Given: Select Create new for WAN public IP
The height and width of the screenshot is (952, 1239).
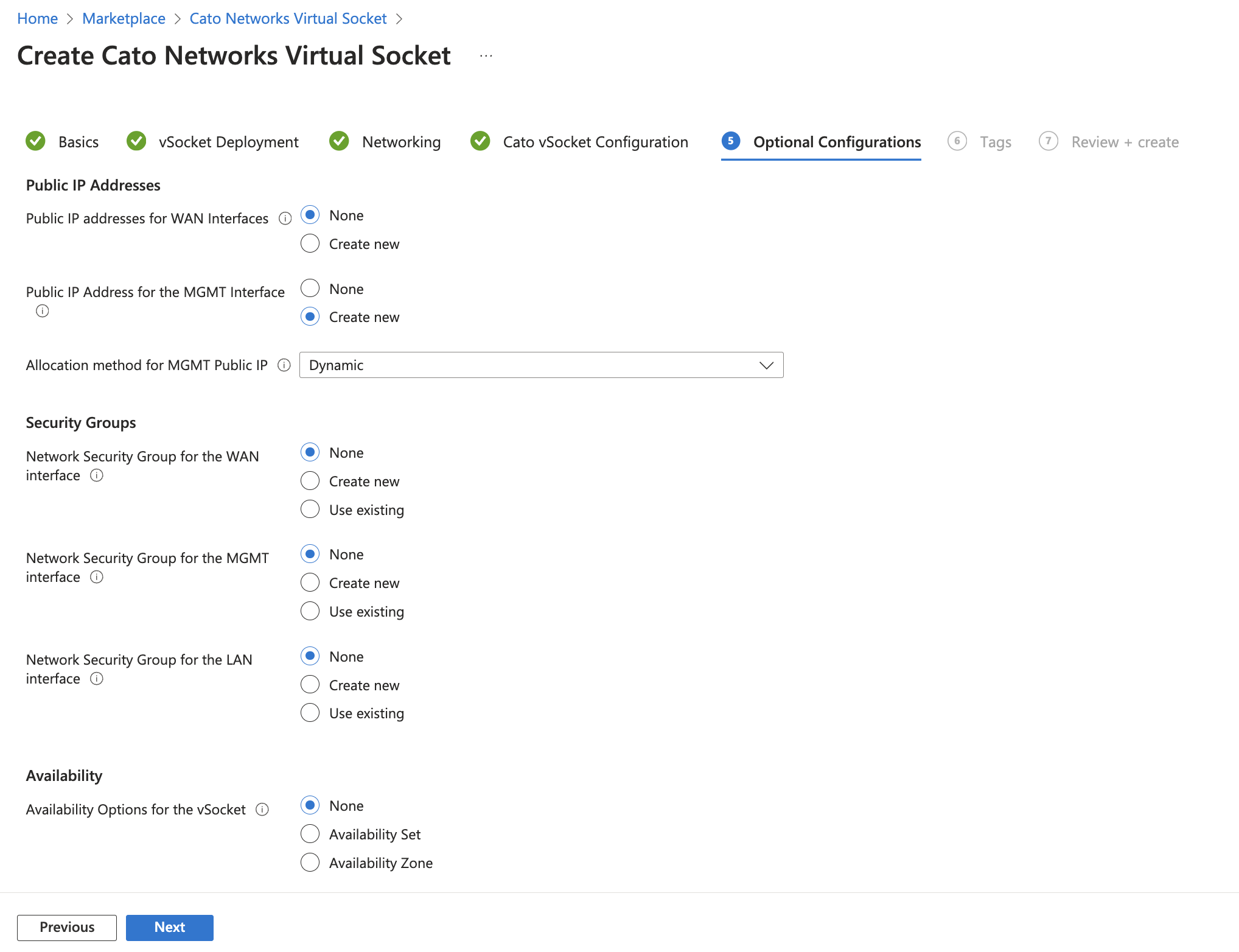Looking at the screenshot, I should coord(310,243).
